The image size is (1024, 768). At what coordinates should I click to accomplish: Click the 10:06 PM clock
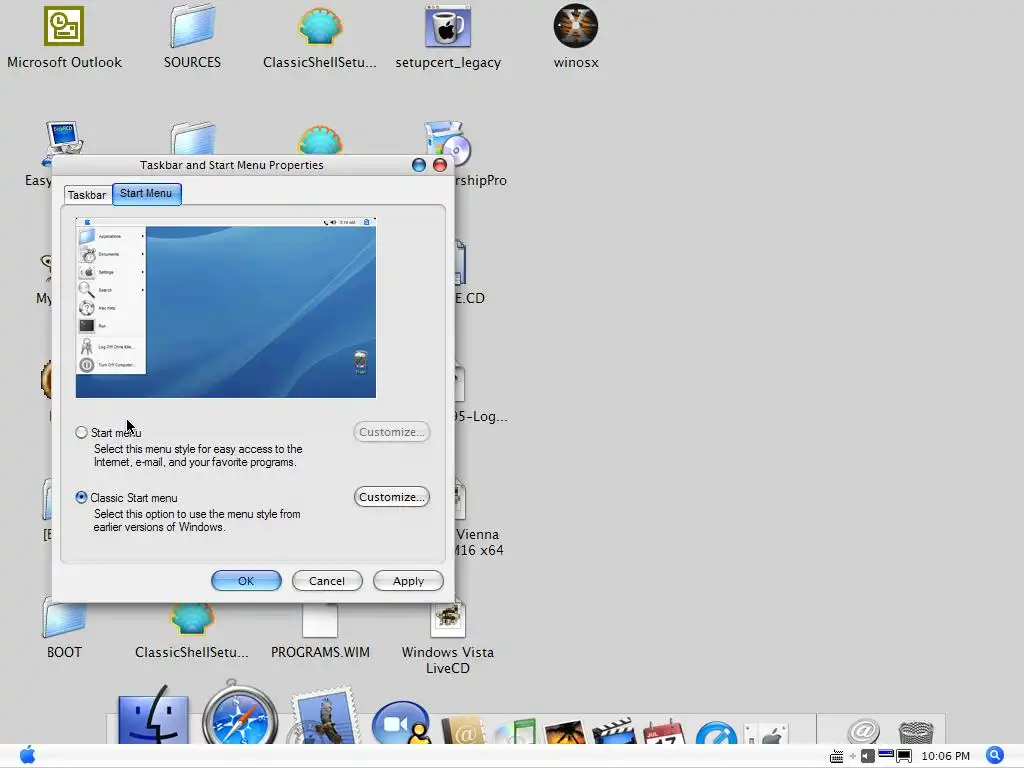945,756
